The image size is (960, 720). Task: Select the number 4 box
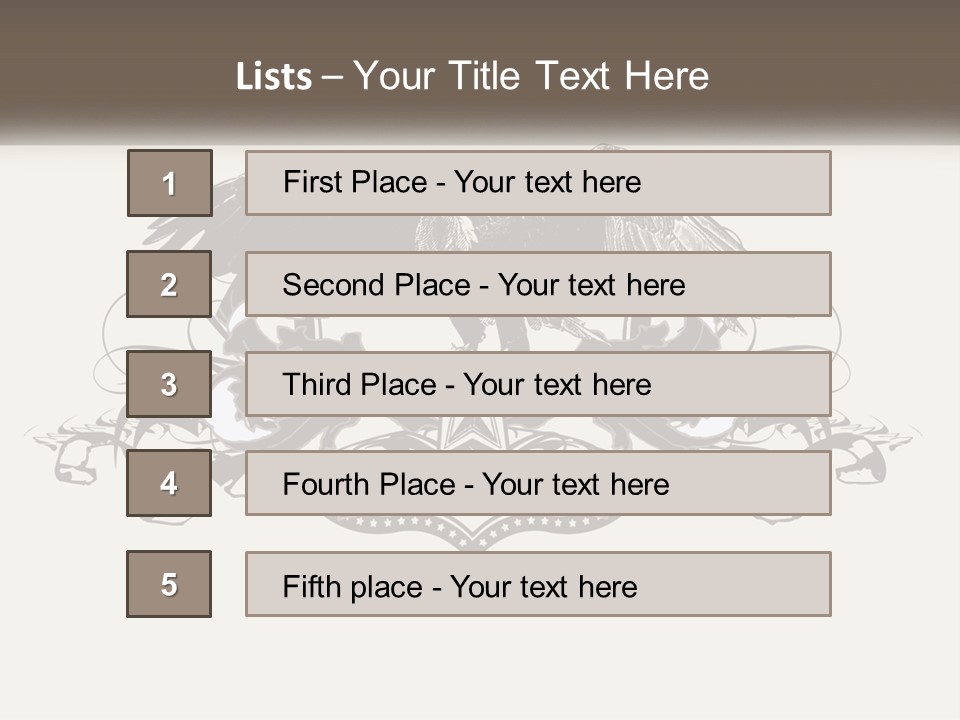[x=169, y=483]
